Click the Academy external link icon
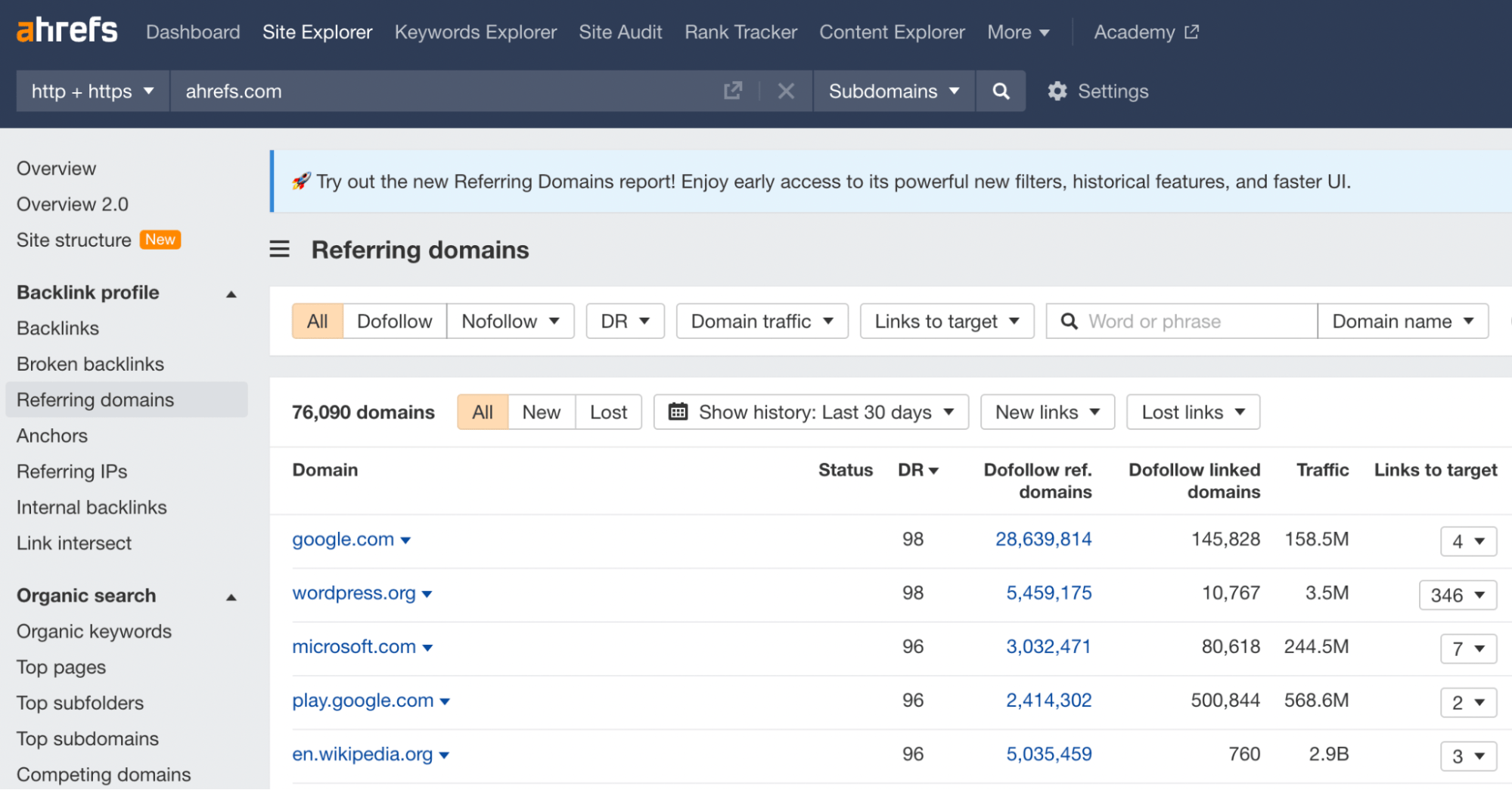 pyautogui.click(x=1192, y=31)
